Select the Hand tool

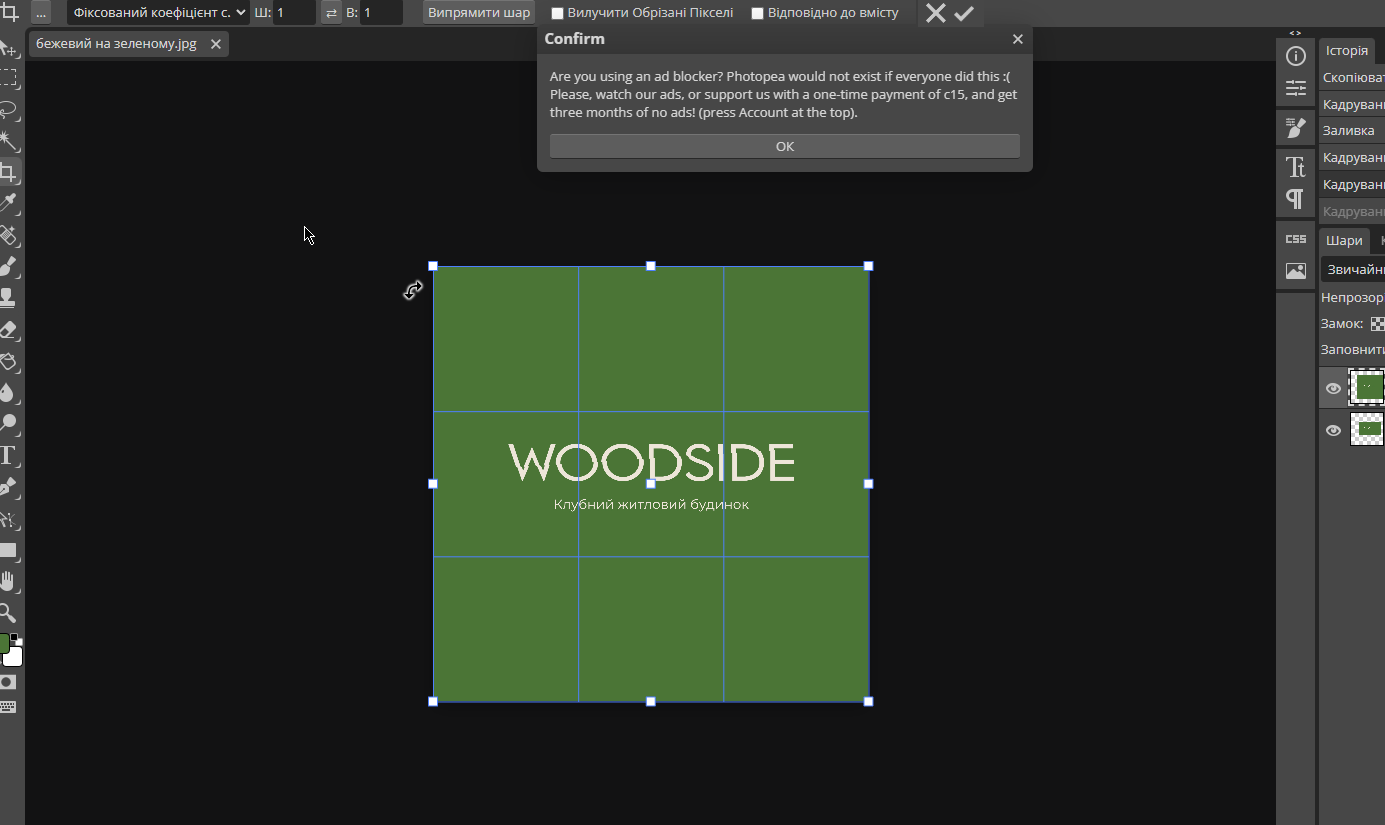(8, 581)
